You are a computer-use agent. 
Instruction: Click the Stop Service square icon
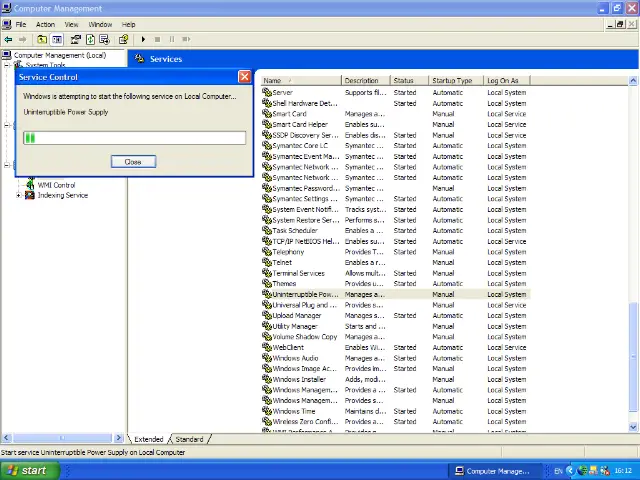tap(157, 39)
